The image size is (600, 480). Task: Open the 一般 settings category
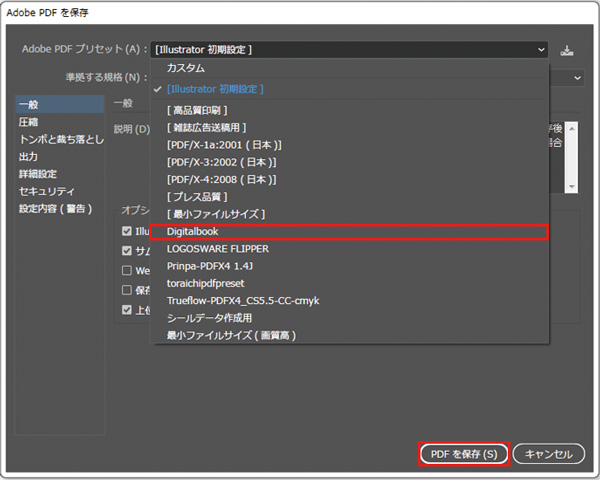(60, 104)
